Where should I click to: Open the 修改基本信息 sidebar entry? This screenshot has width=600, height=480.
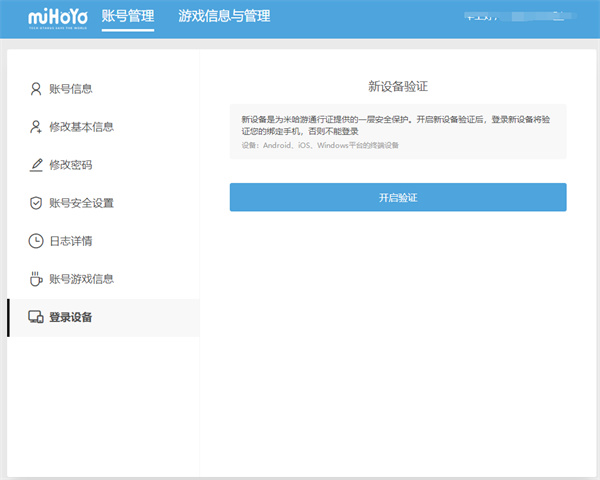click(81, 127)
